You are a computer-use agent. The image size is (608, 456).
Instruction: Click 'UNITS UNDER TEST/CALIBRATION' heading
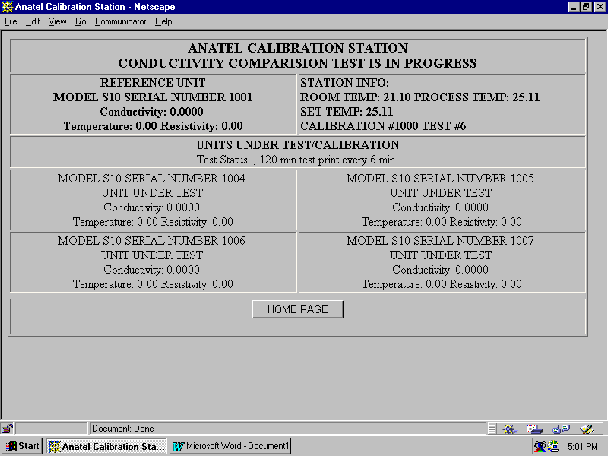[x=298, y=145]
